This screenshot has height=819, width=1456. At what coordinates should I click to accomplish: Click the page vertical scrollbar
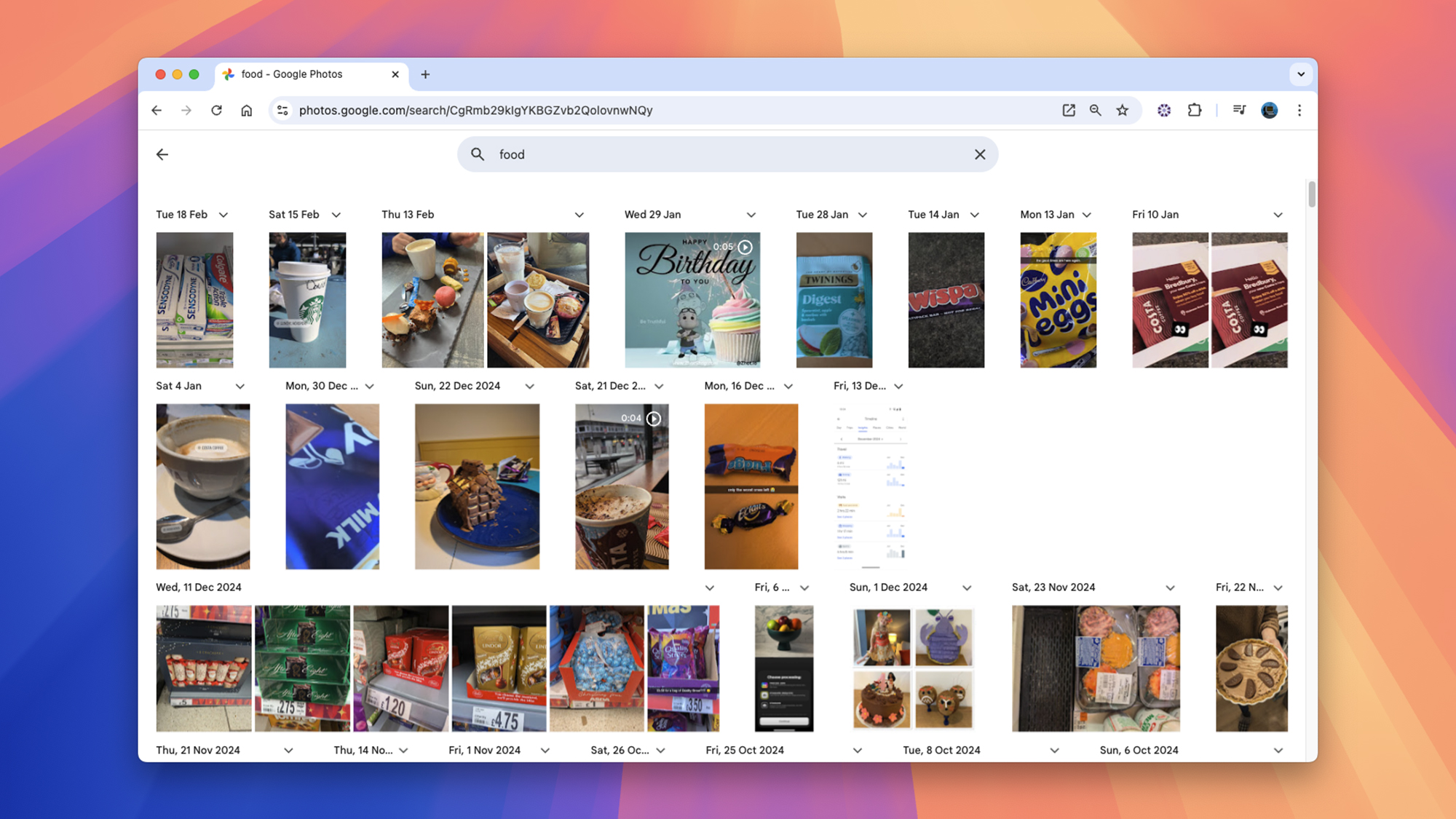pos(1312,194)
